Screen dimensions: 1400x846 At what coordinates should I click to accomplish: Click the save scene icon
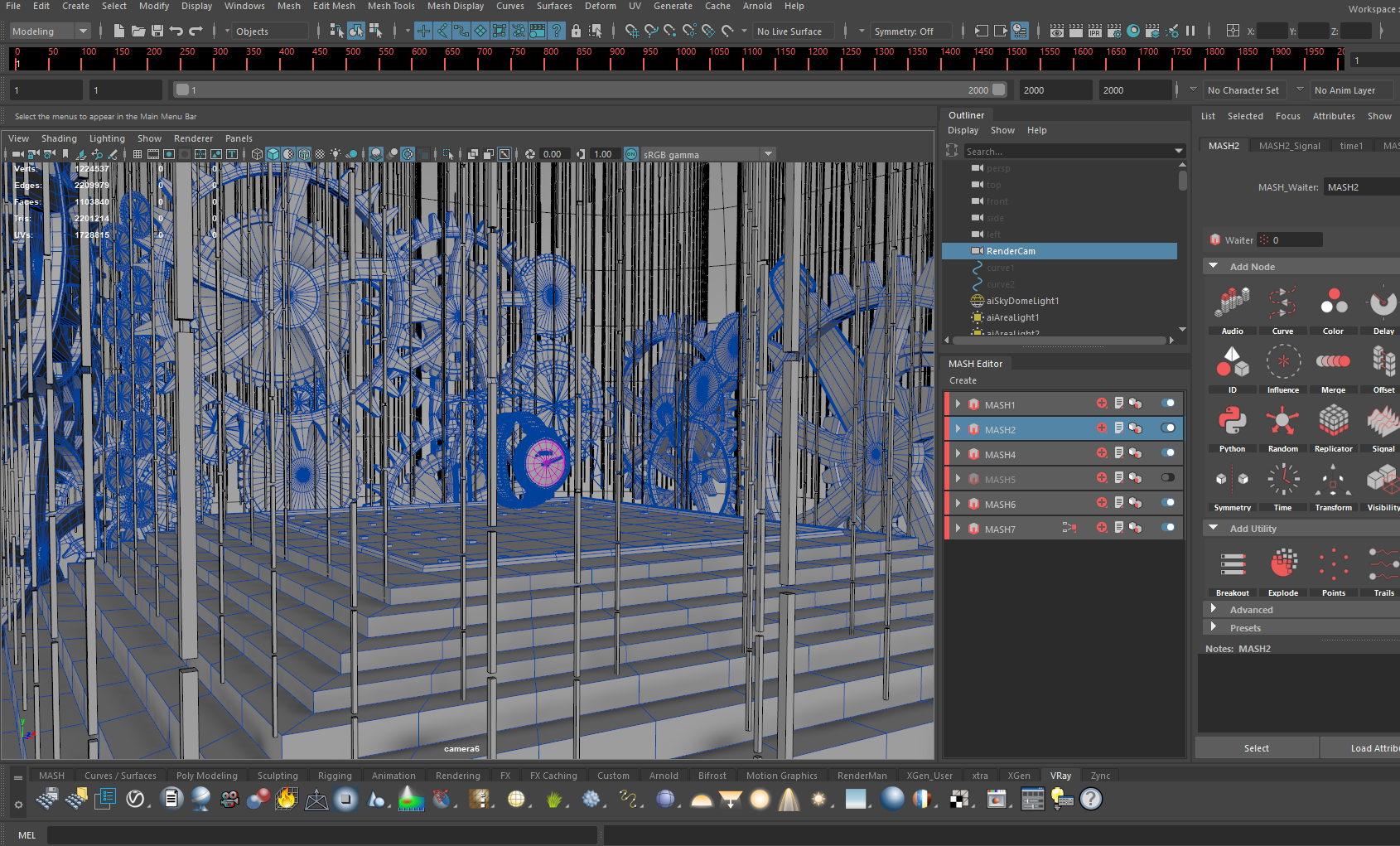click(x=157, y=31)
